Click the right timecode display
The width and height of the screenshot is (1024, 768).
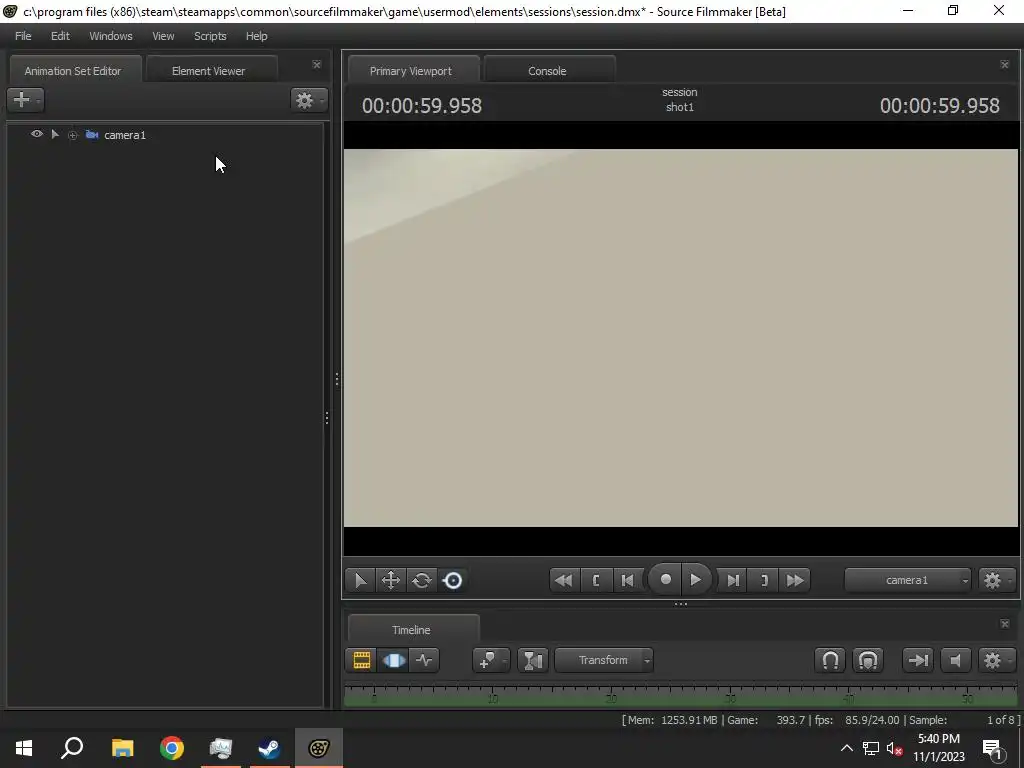[940, 106]
